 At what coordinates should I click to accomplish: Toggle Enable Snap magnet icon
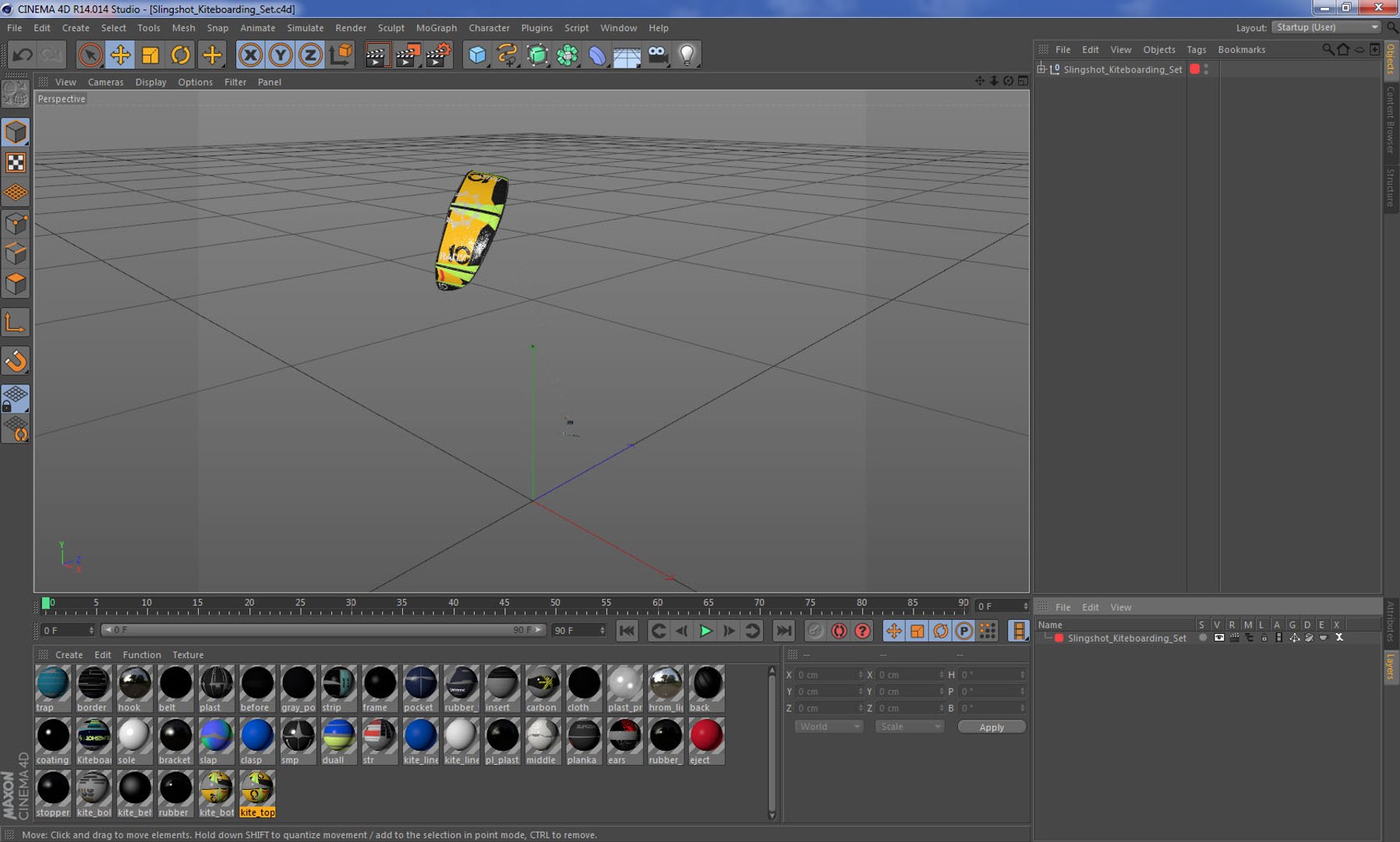pos(16,361)
